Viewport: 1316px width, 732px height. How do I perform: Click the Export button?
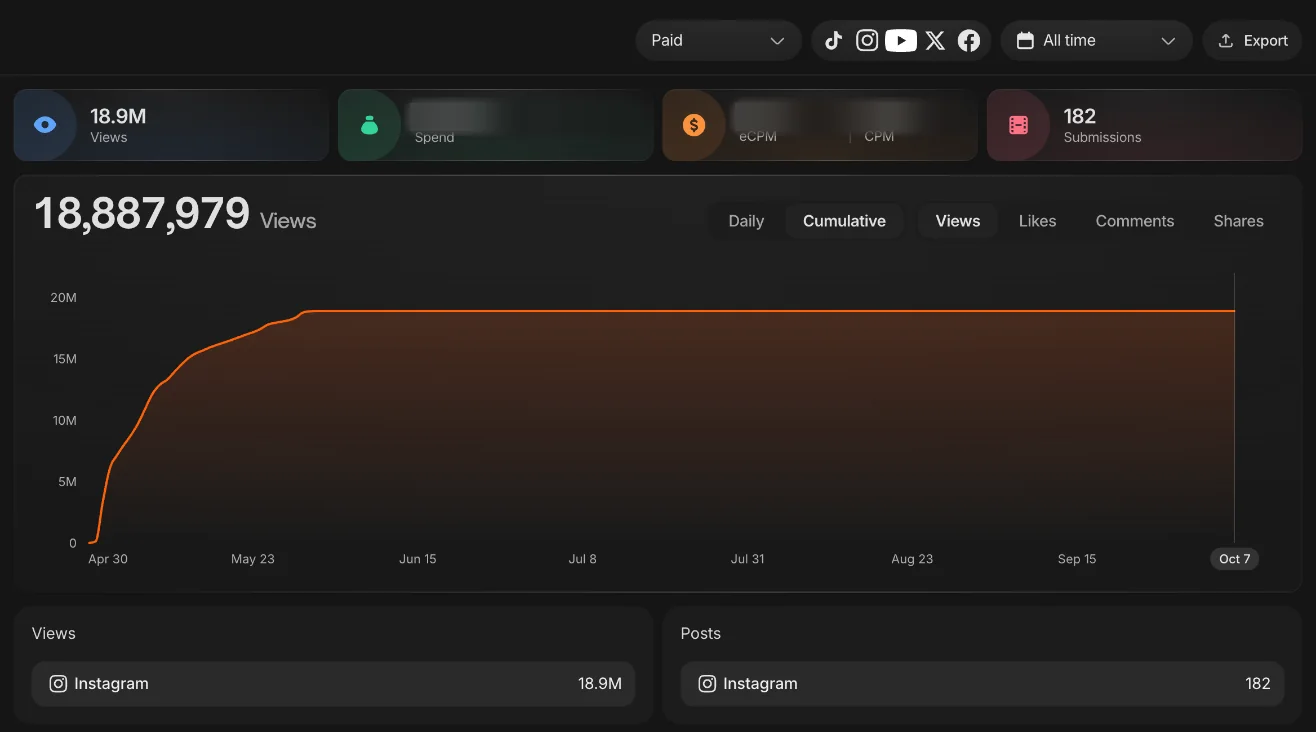tap(1252, 41)
